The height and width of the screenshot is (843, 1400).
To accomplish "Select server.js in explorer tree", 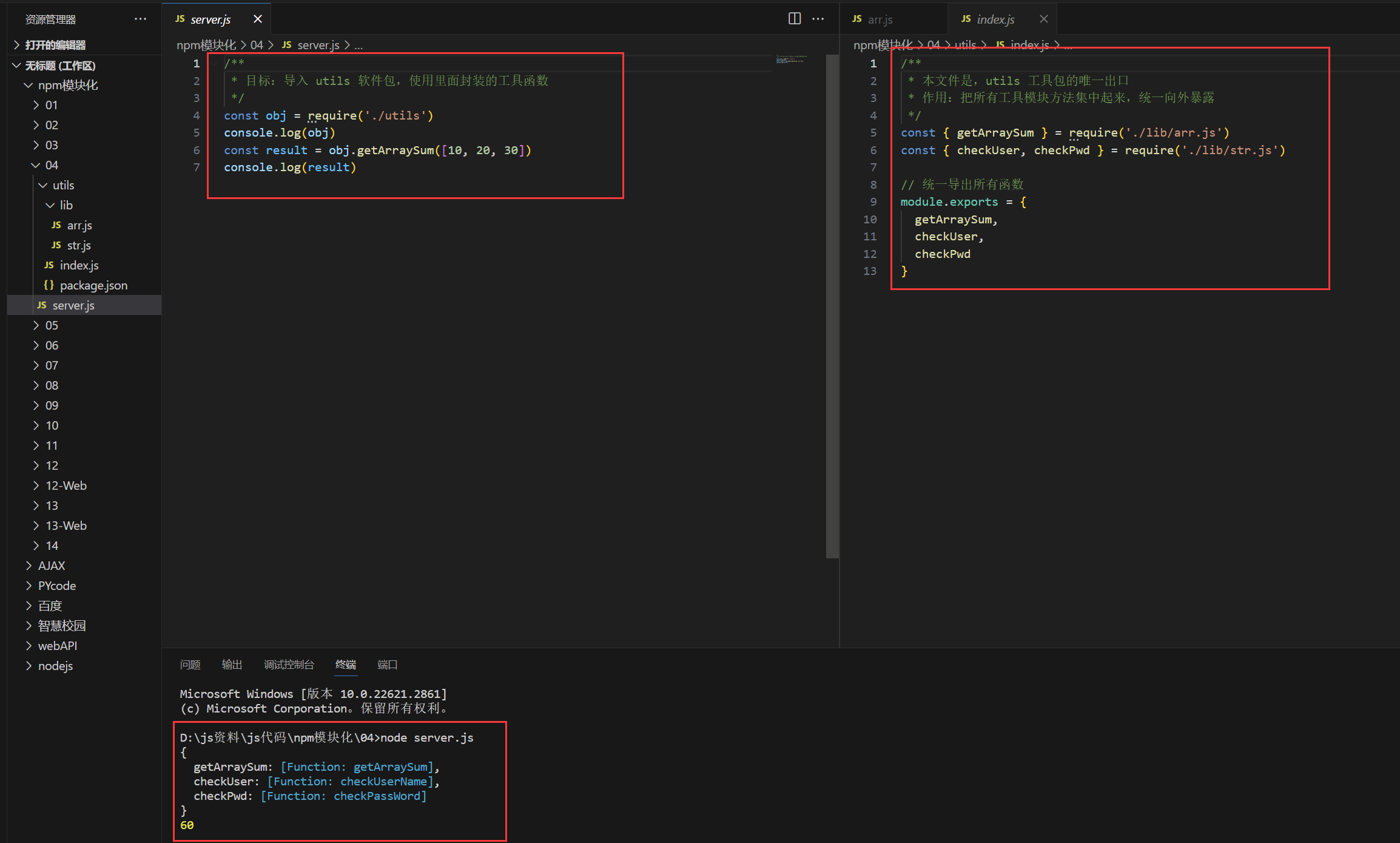I will [84, 305].
